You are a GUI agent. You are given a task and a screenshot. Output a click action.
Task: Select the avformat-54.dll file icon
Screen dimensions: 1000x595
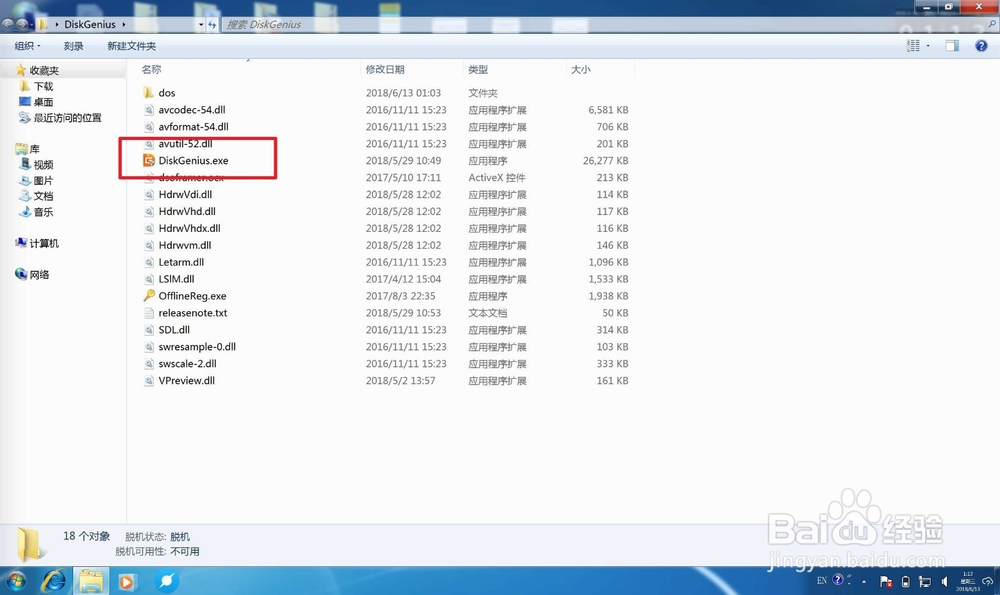point(149,127)
